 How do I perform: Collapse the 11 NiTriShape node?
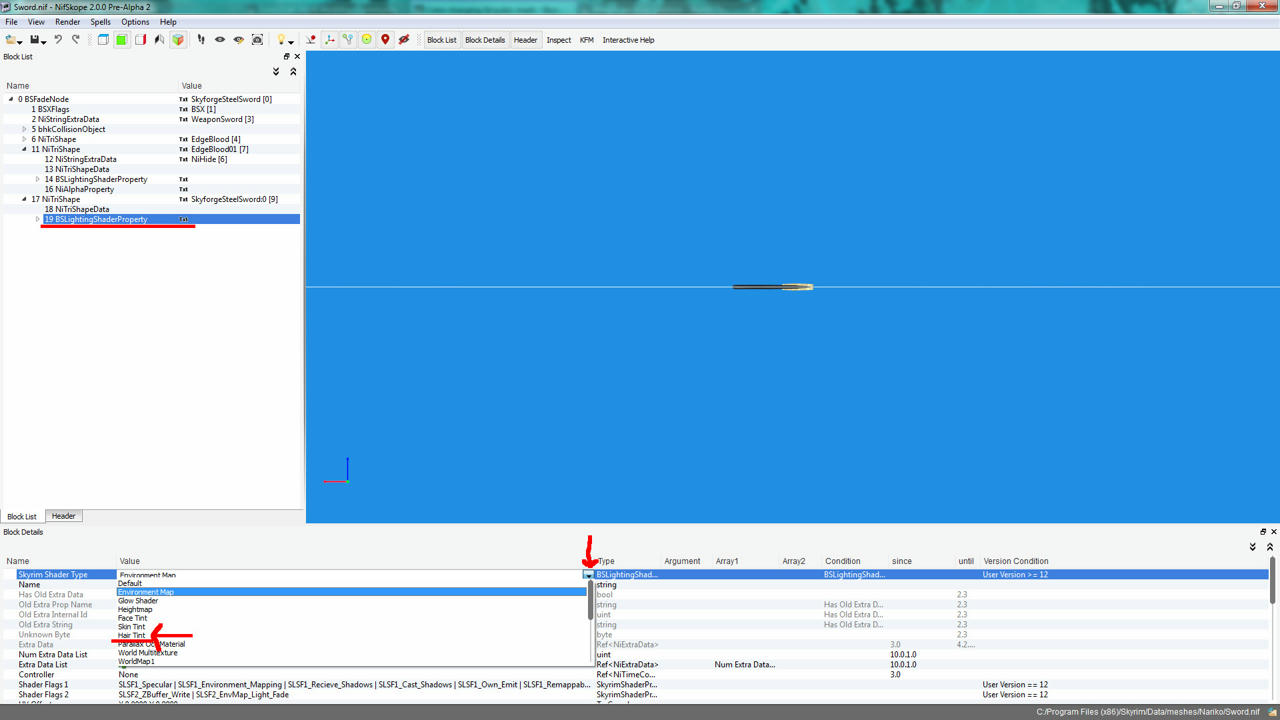[24, 149]
